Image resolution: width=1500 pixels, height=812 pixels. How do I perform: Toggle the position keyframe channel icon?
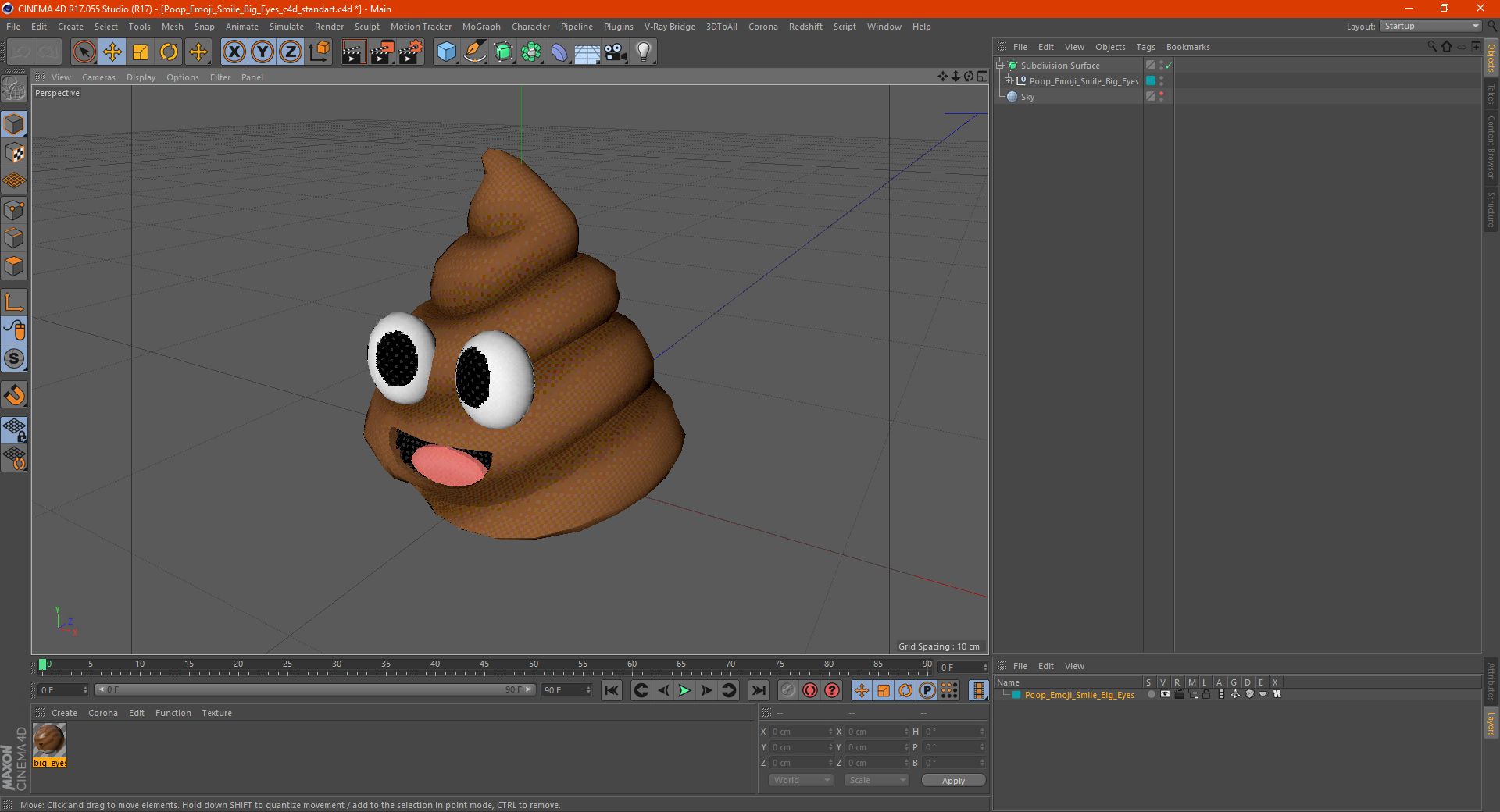pos(862,690)
